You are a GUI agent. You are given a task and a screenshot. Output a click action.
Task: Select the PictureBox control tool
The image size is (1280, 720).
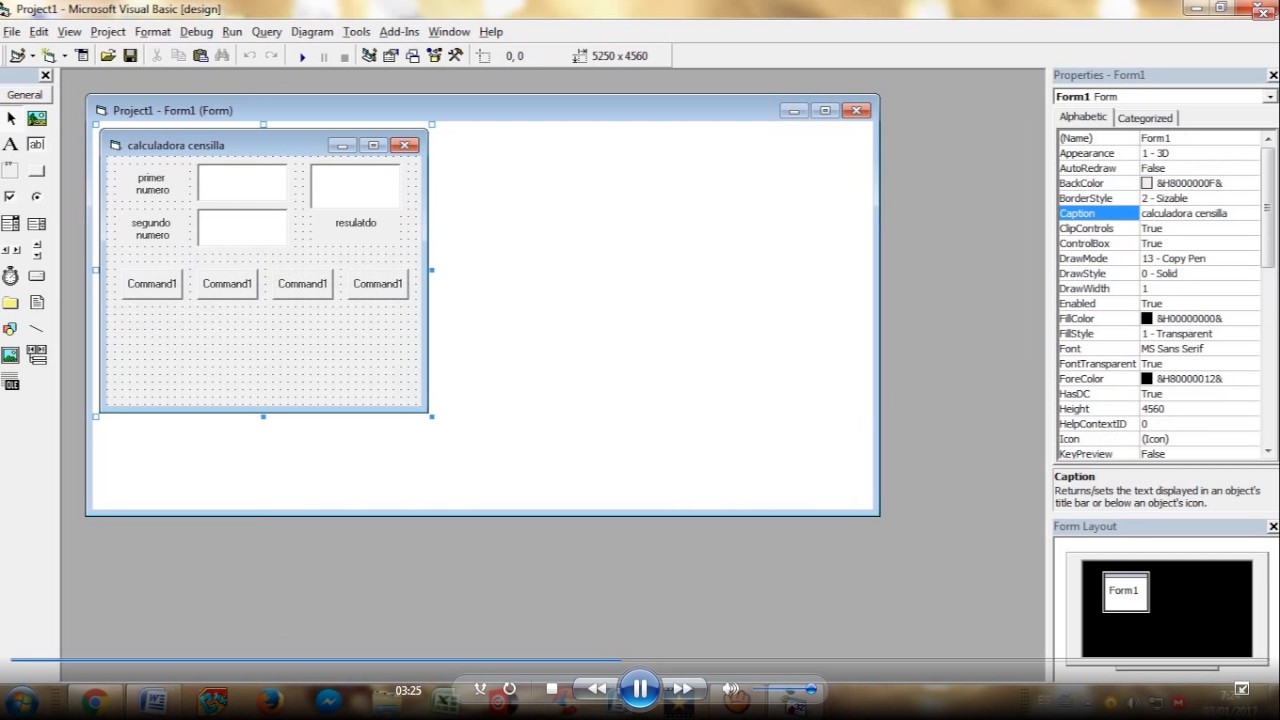(37, 118)
